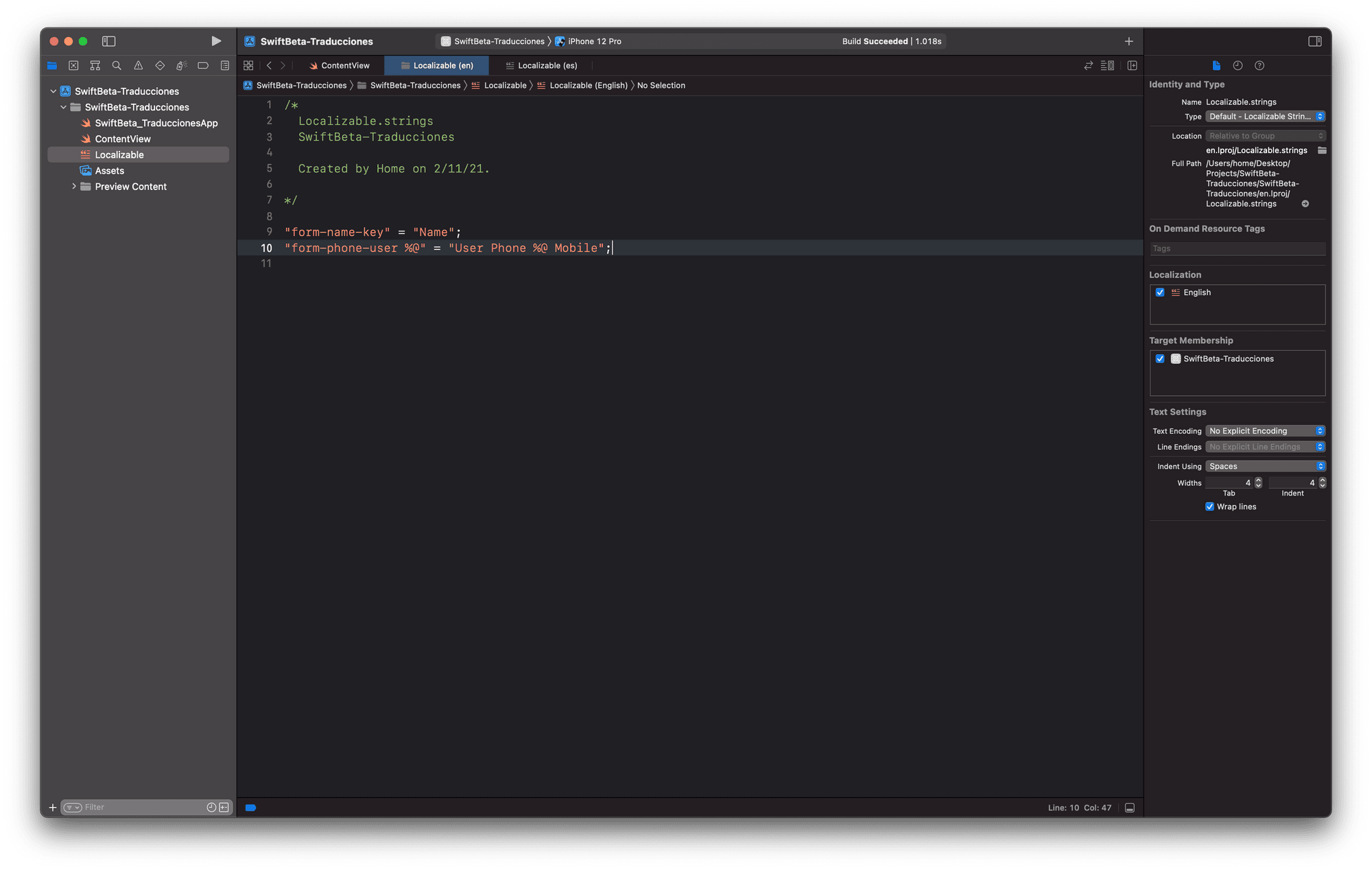Open the related items grid menu
The width and height of the screenshot is (1372, 871).
248,66
